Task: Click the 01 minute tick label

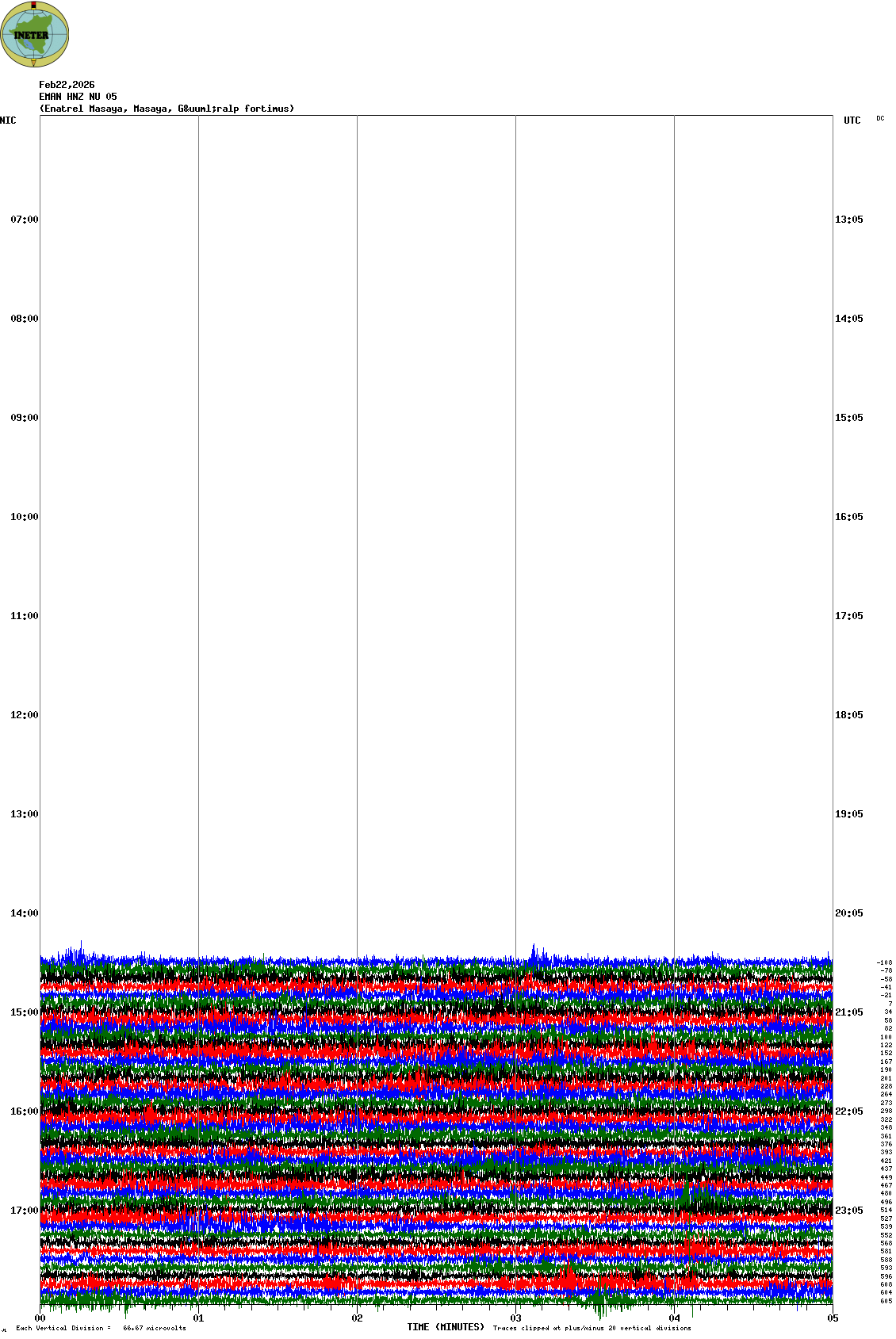Action: [199, 1318]
